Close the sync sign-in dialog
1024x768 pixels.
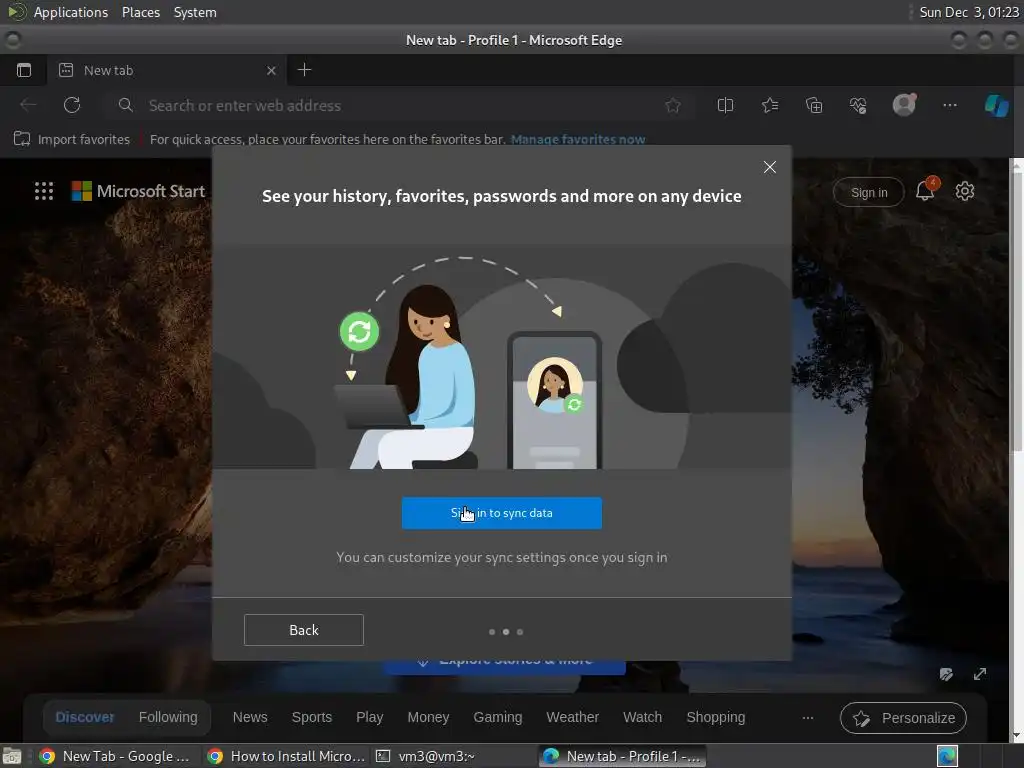[x=770, y=167]
